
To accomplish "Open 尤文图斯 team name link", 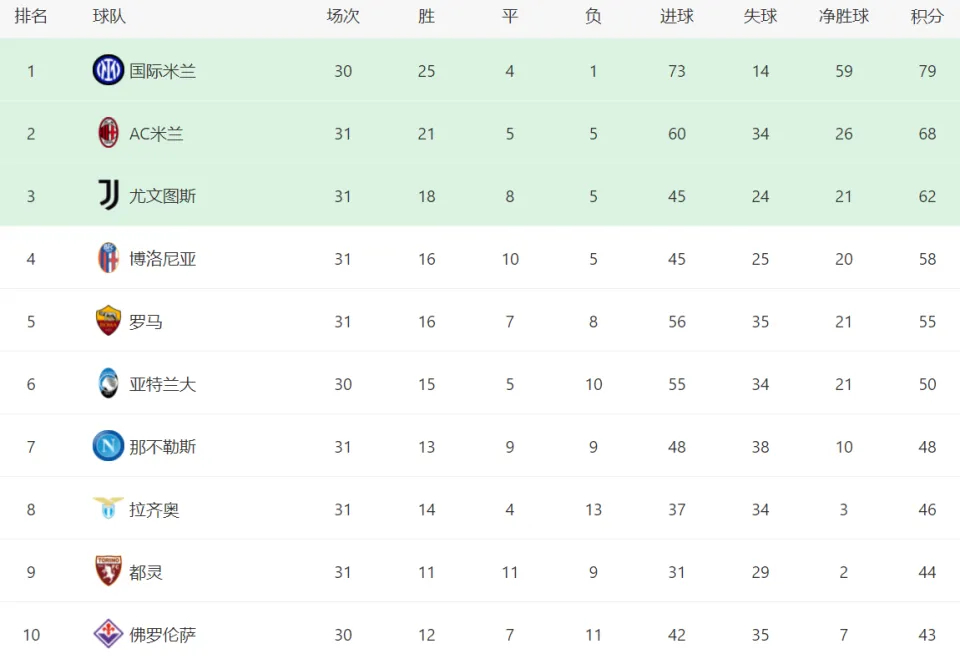I will click(x=162, y=196).
